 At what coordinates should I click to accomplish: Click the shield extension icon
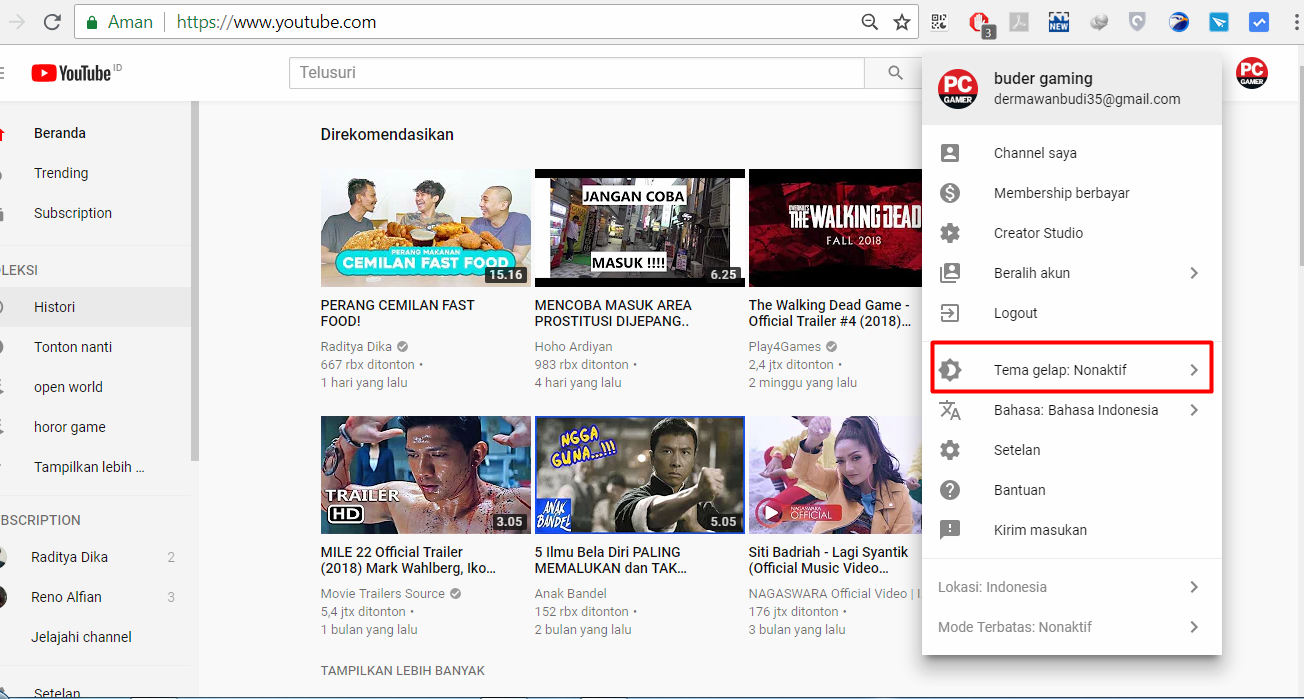[1138, 22]
